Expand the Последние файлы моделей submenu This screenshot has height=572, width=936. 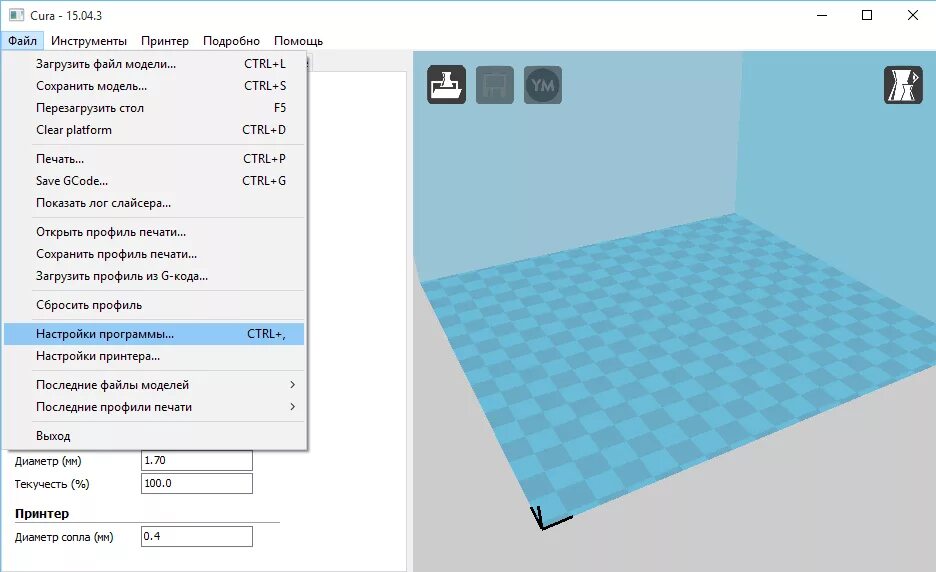pos(154,385)
